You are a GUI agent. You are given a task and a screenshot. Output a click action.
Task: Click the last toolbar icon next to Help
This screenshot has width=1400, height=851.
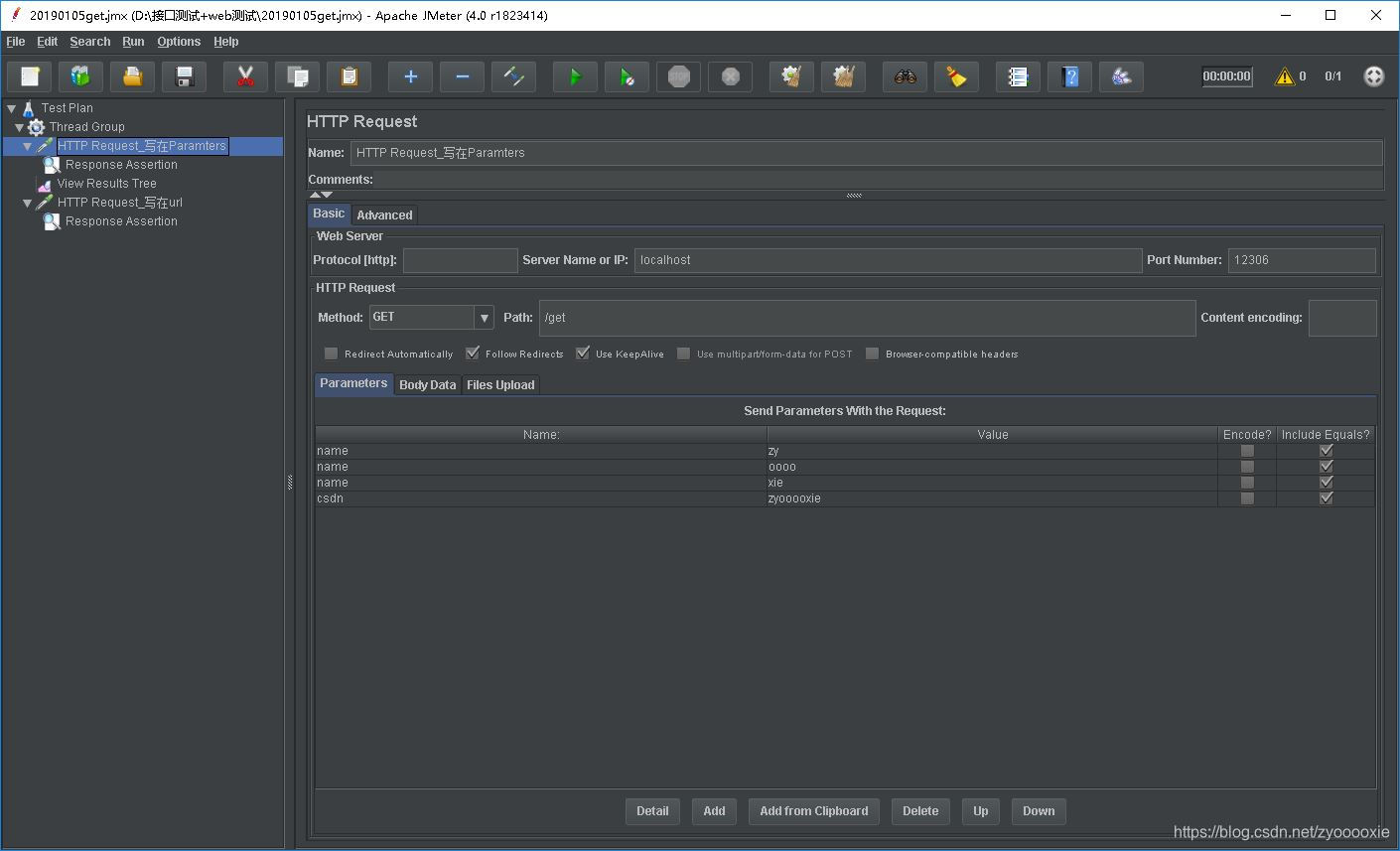[x=1122, y=76]
